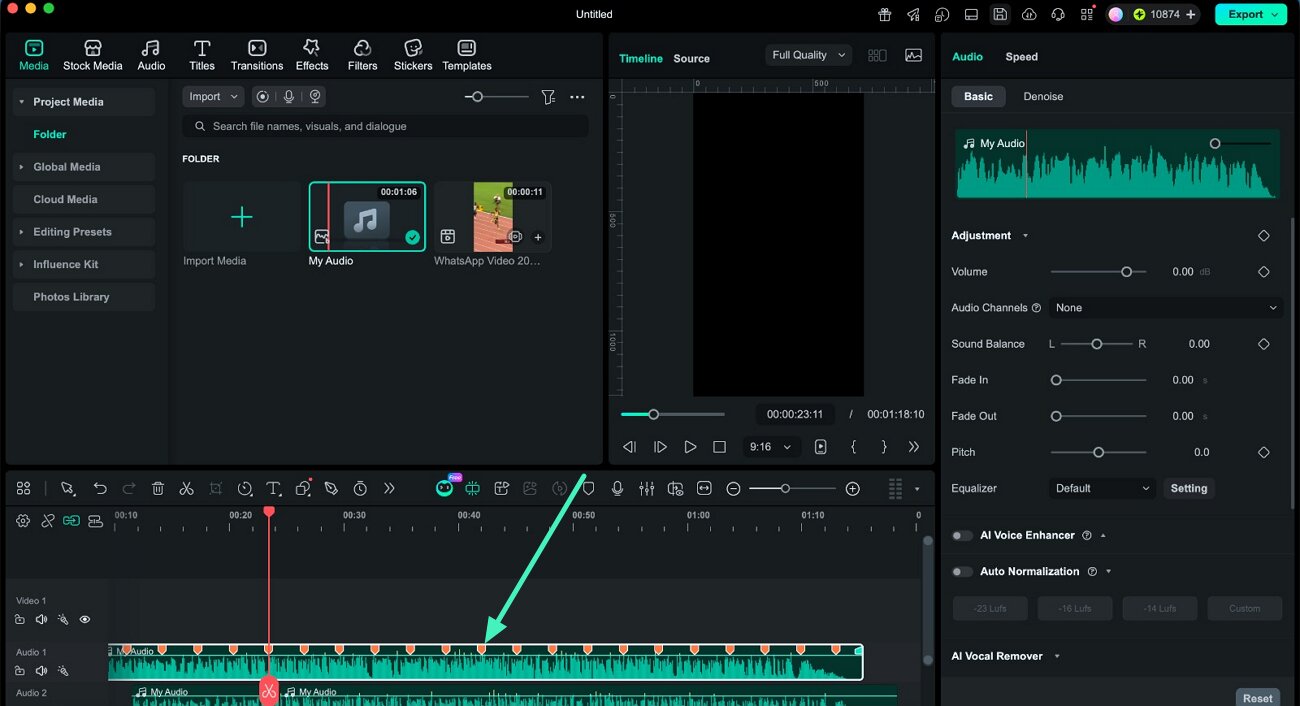The image size is (1300, 706).
Task: Click the media search field
Action: [x=385, y=127]
